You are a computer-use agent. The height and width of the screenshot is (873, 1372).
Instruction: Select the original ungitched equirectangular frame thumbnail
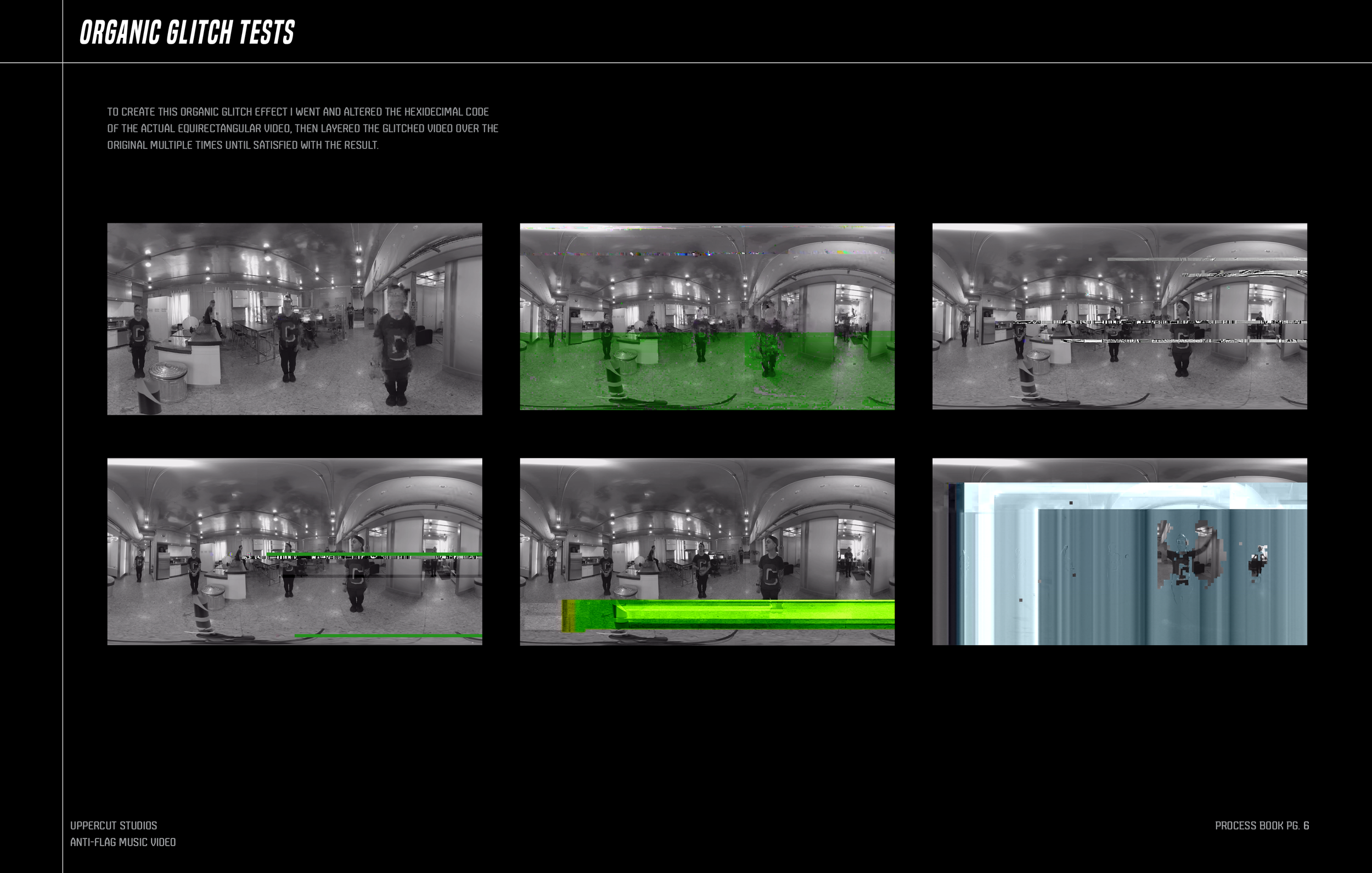[x=295, y=318]
